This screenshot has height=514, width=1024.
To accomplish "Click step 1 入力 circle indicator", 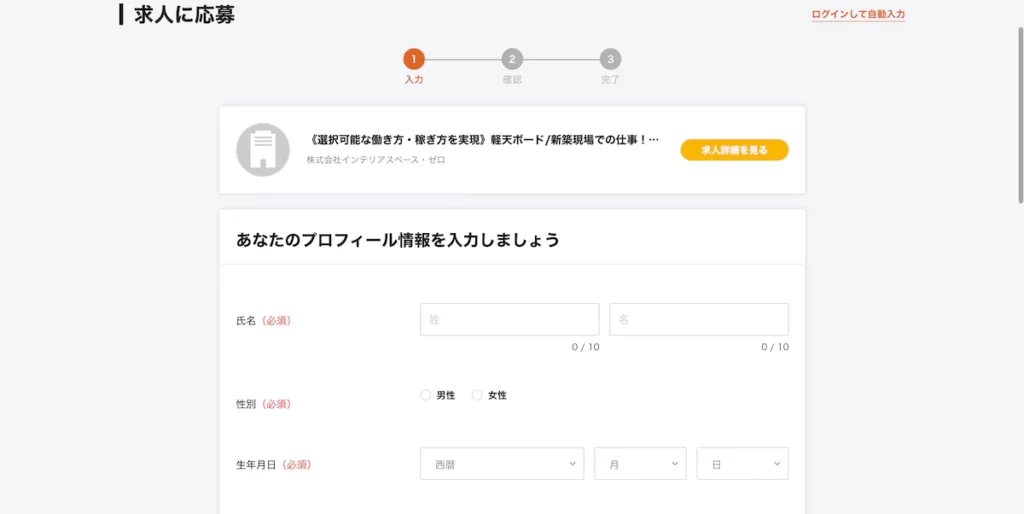I will (x=414, y=59).
